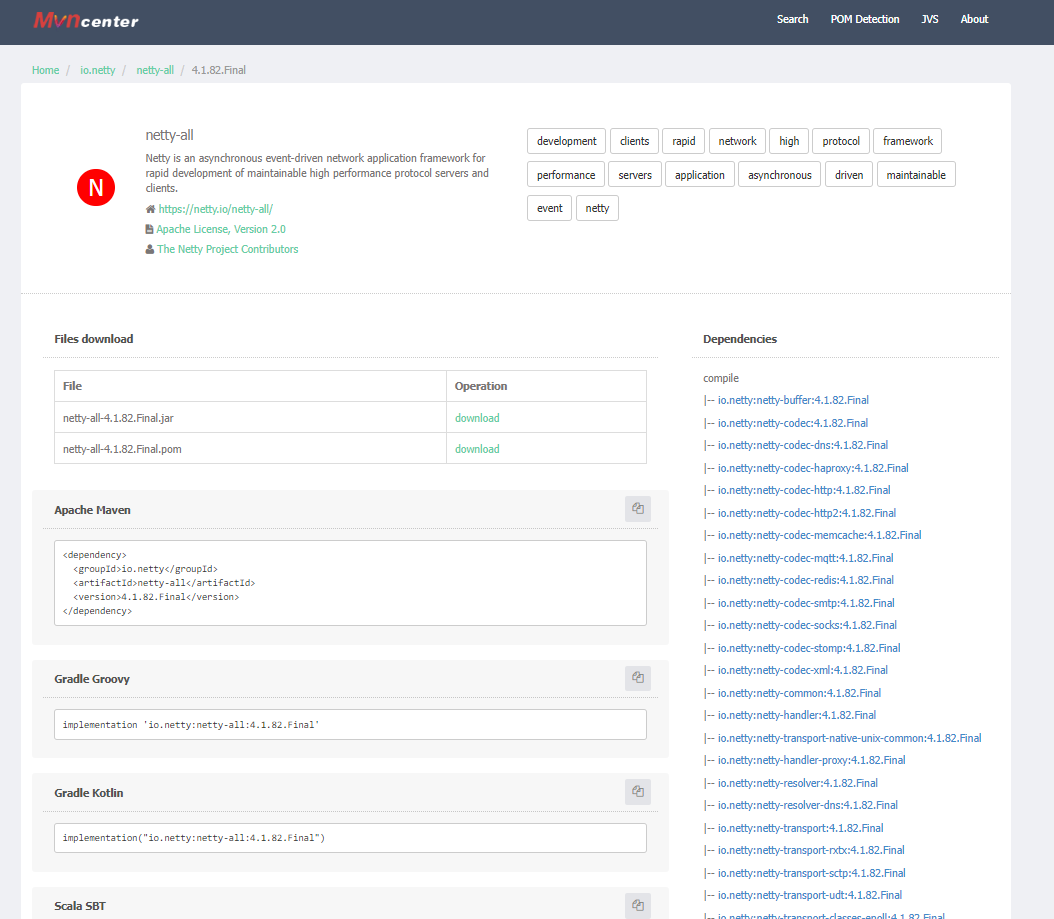The height and width of the screenshot is (919, 1054).
Task: Copy the Scala SBT snippet
Action: point(637,906)
